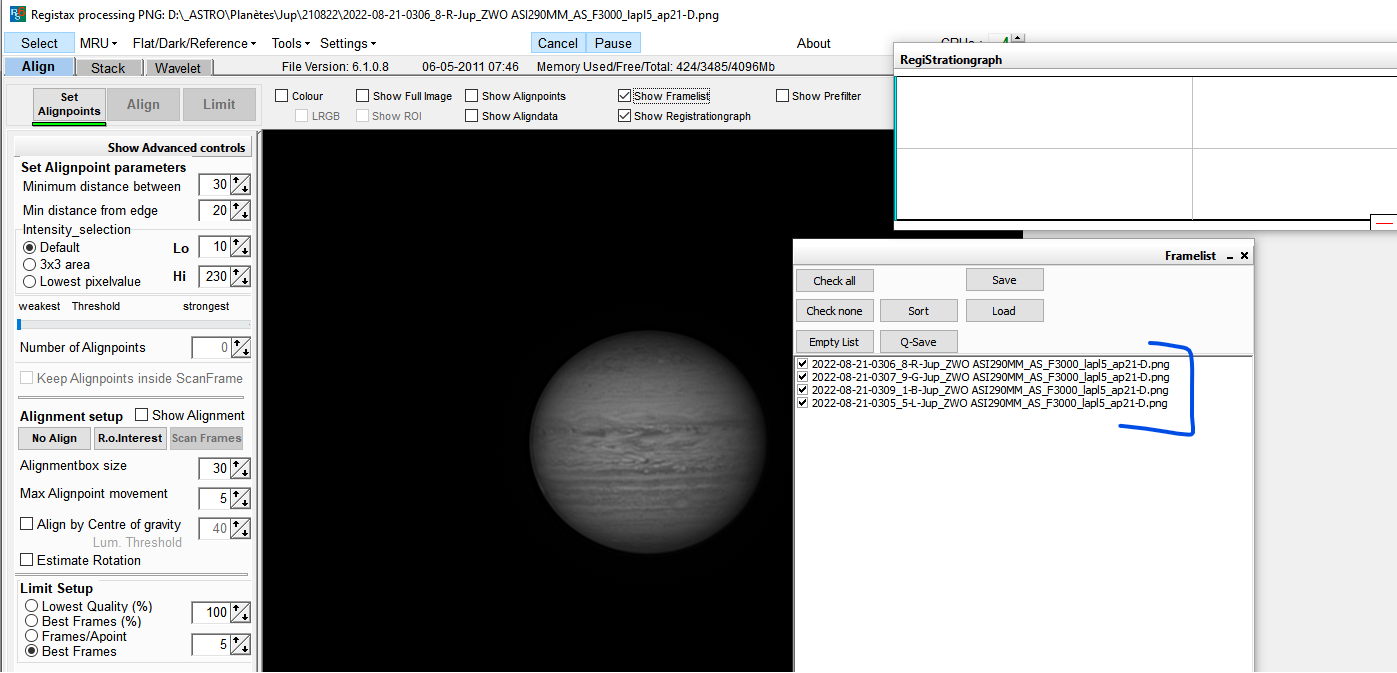Screen dimensions: 1397x673
Task: Select Best Frames (%) radio
Action: (32, 621)
